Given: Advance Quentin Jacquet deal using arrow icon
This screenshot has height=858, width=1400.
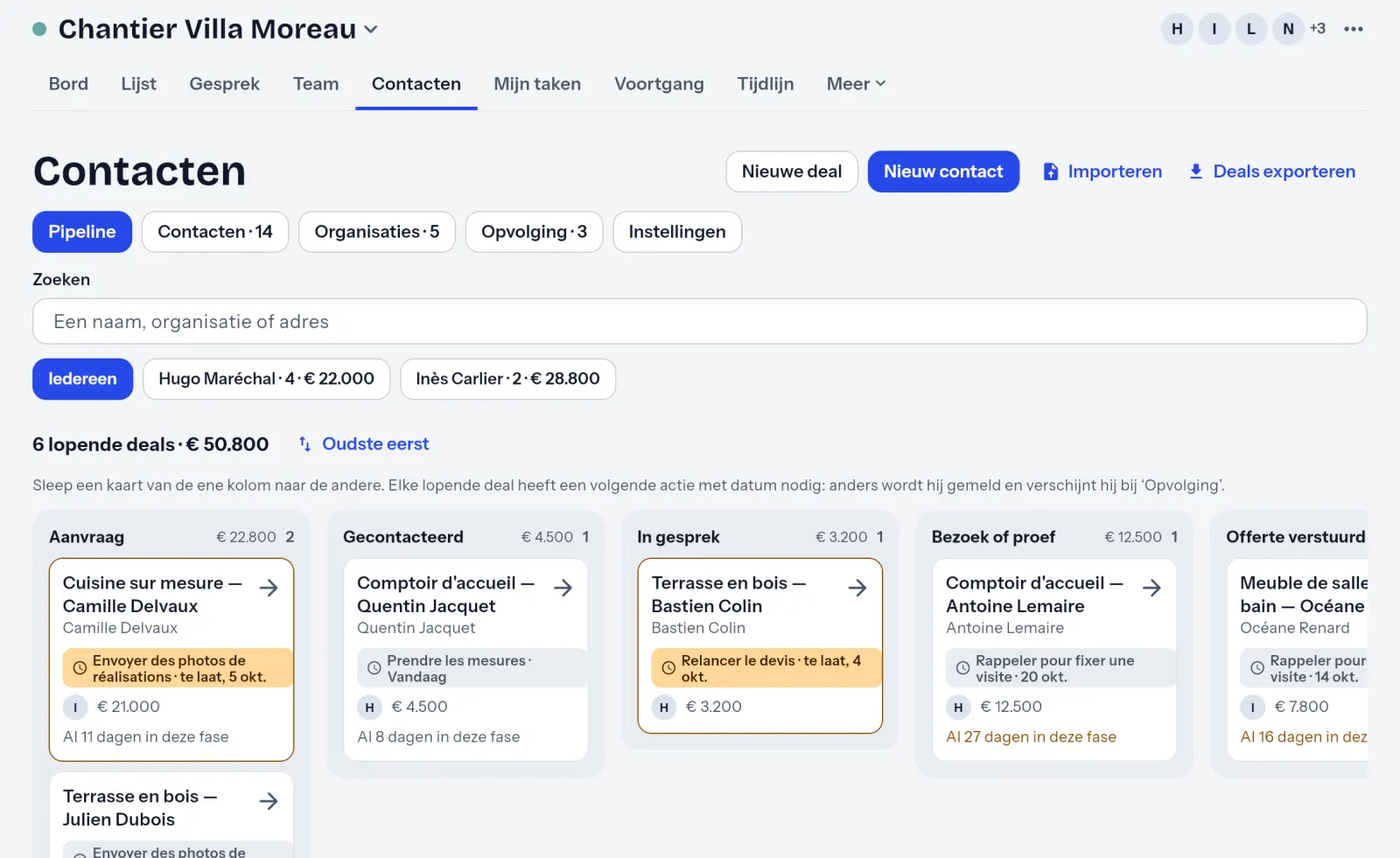Looking at the screenshot, I should click(563, 588).
